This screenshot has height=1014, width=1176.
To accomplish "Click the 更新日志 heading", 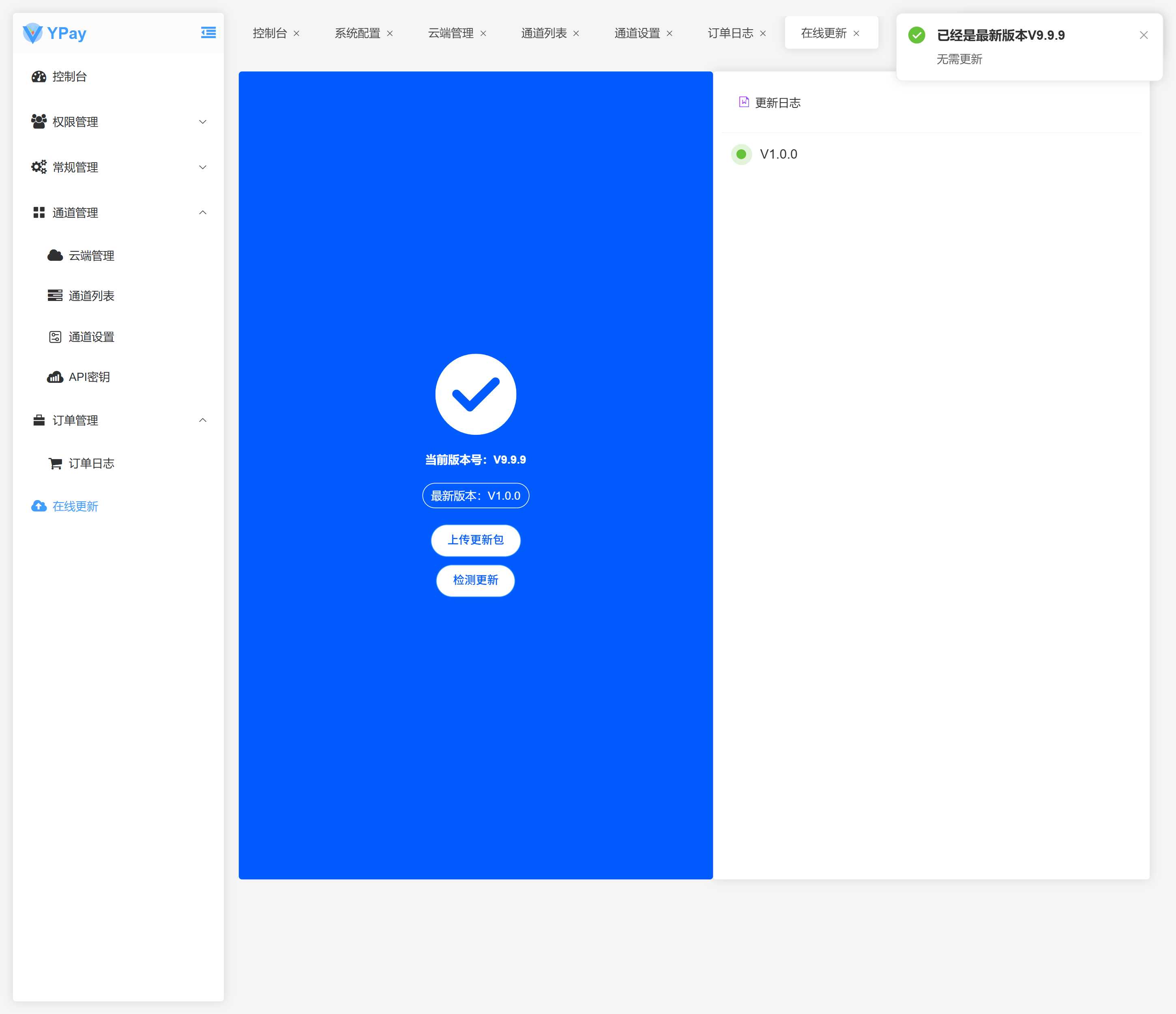I will click(x=777, y=103).
